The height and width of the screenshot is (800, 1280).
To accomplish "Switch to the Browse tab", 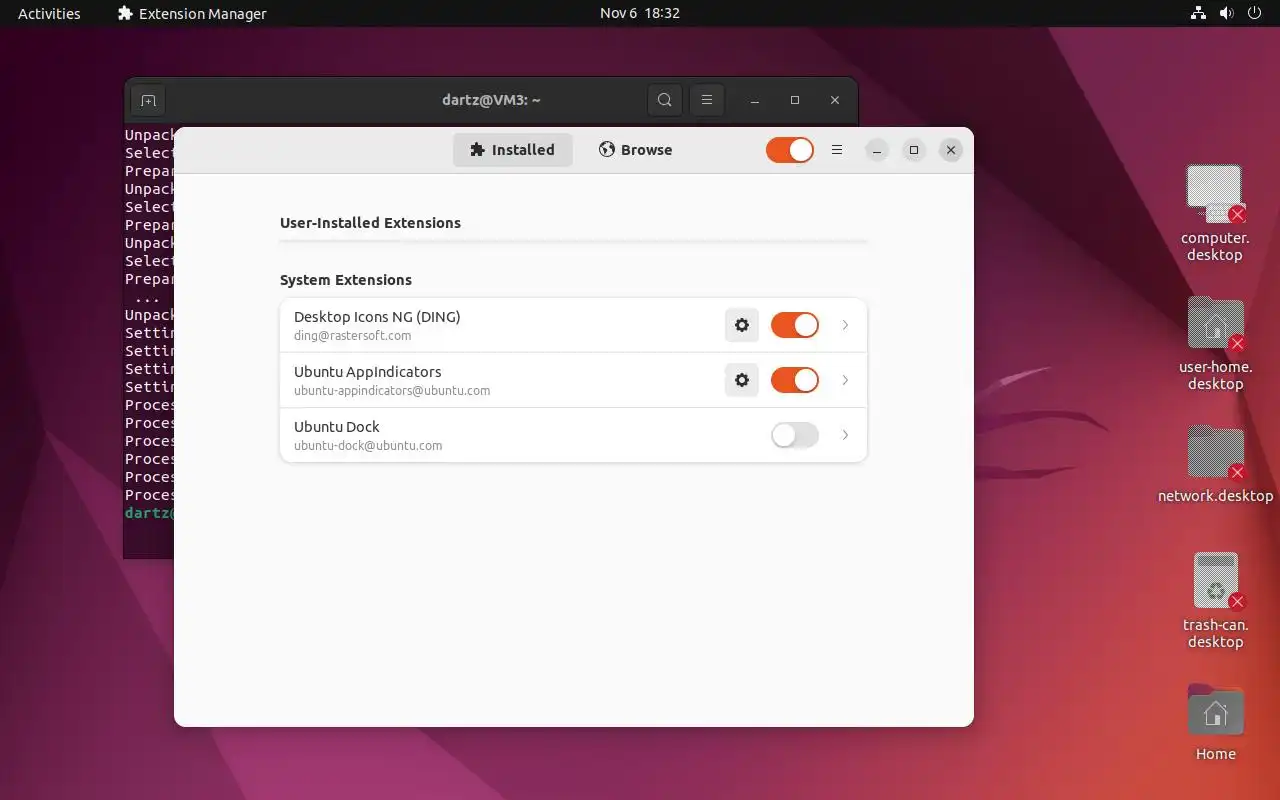I will (636, 150).
